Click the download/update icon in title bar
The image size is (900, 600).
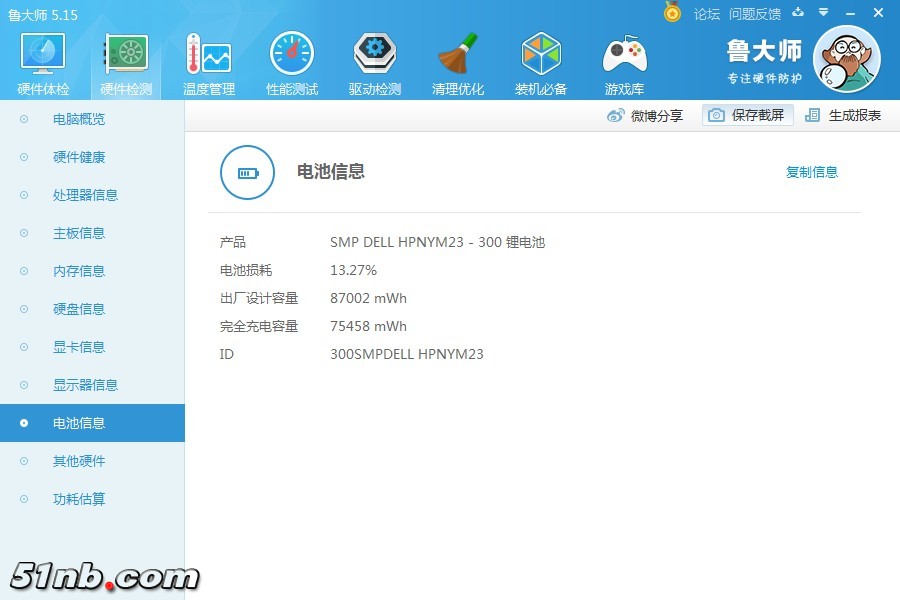click(x=798, y=13)
